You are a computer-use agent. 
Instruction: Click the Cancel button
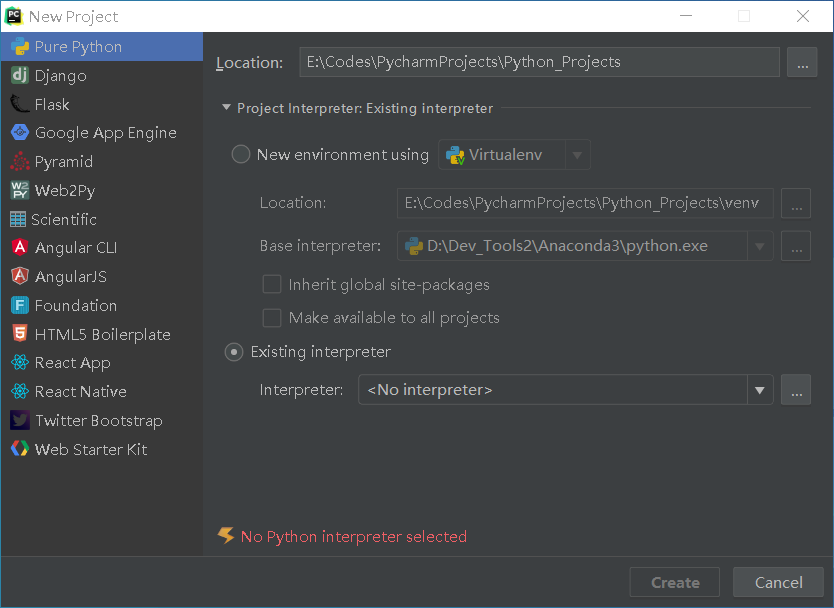coord(778,582)
